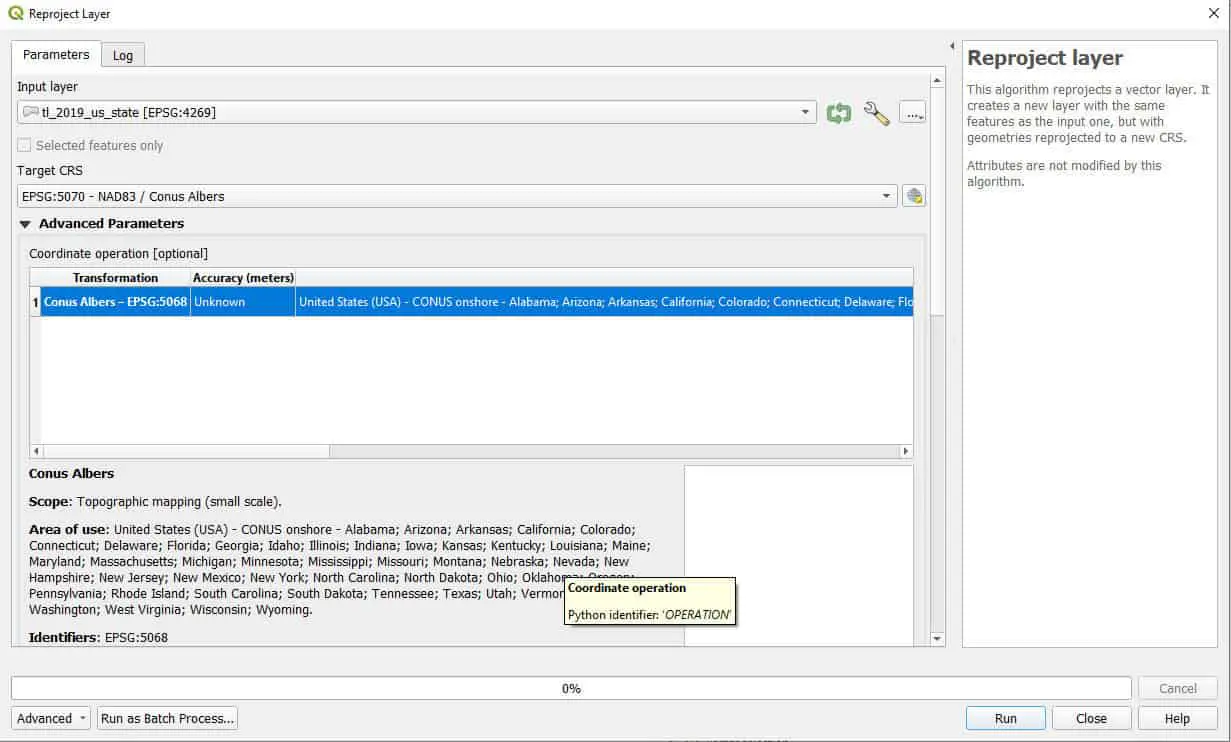Screen dimensions: 1231x742
Task: Close the Reproject Layer dialog via Close button
Action: [1091, 718]
